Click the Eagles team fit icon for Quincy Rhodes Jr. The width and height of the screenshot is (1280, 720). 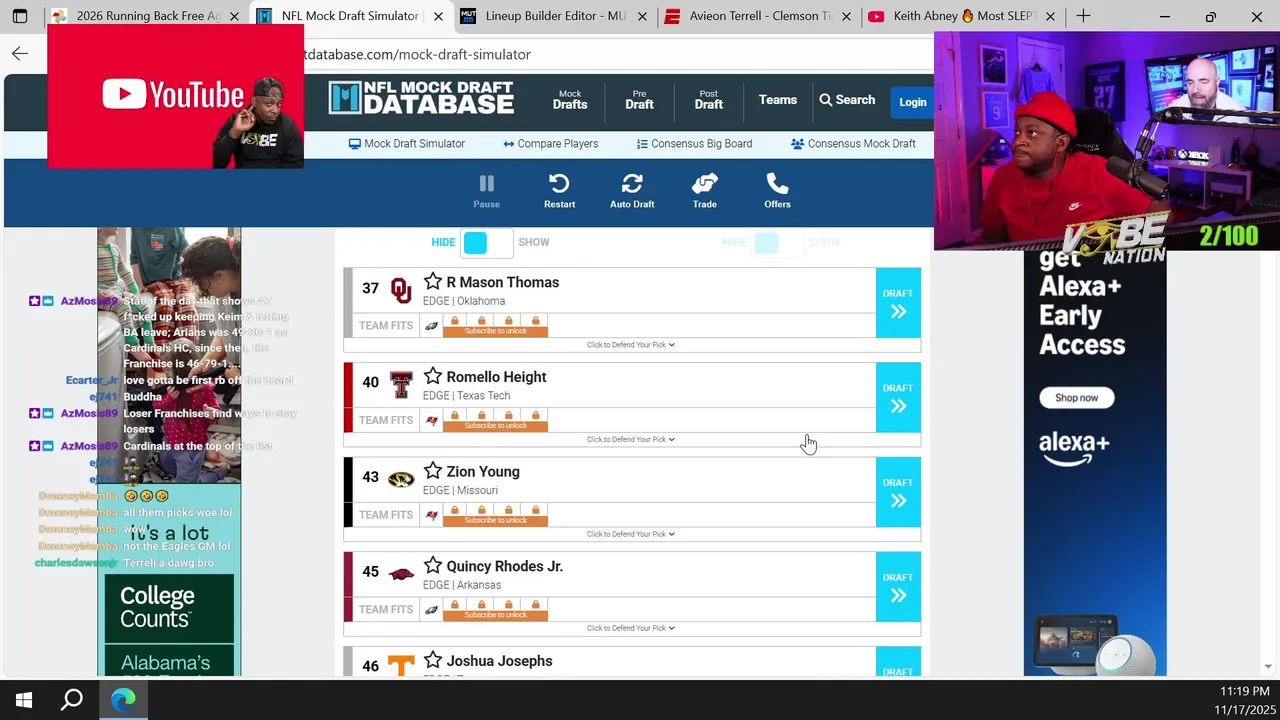tap(431, 609)
